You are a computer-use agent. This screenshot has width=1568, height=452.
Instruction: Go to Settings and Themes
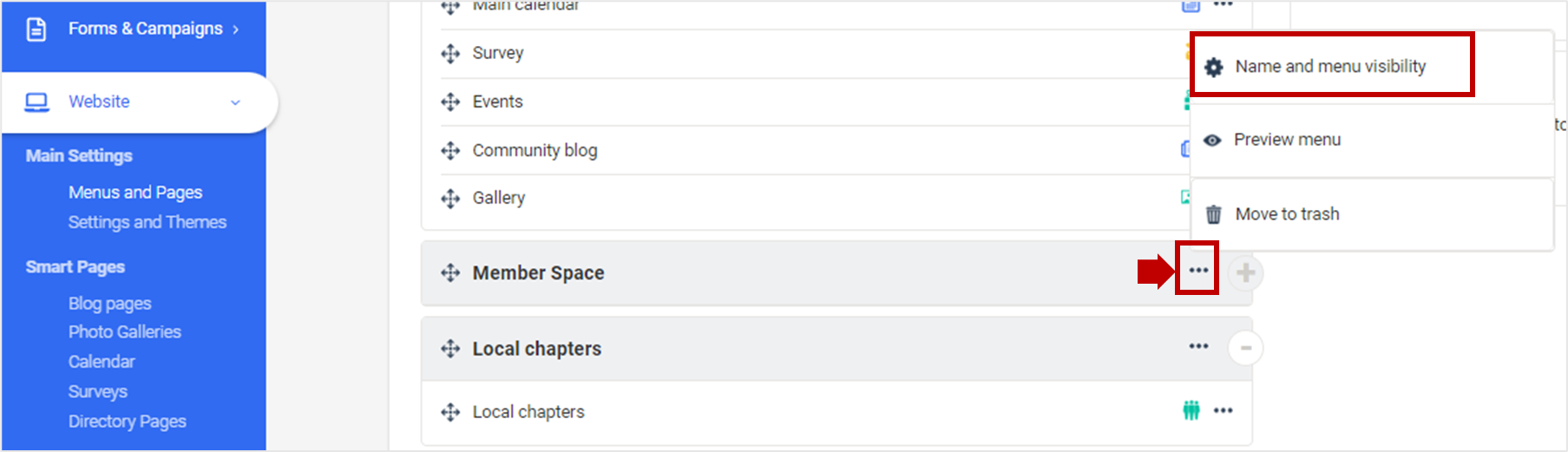pyautogui.click(x=148, y=222)
